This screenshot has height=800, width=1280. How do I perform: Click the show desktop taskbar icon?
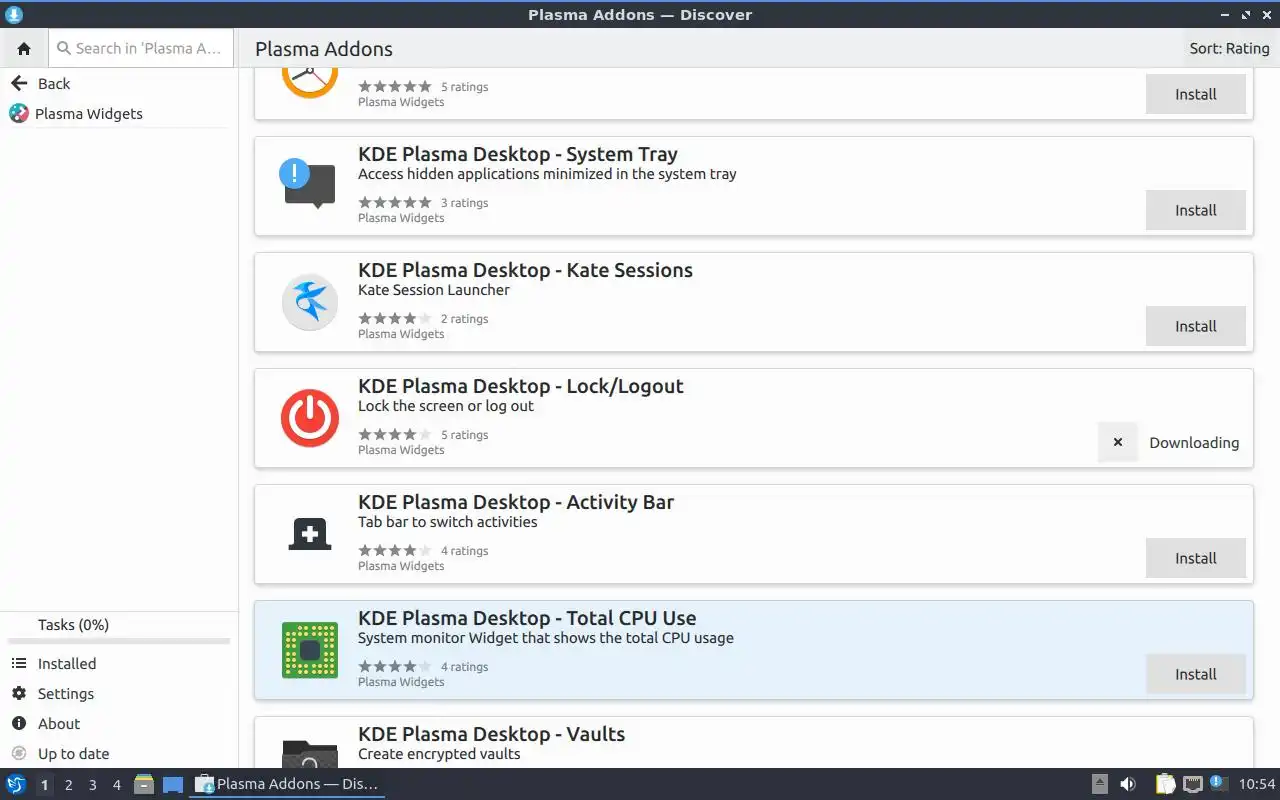173,785
